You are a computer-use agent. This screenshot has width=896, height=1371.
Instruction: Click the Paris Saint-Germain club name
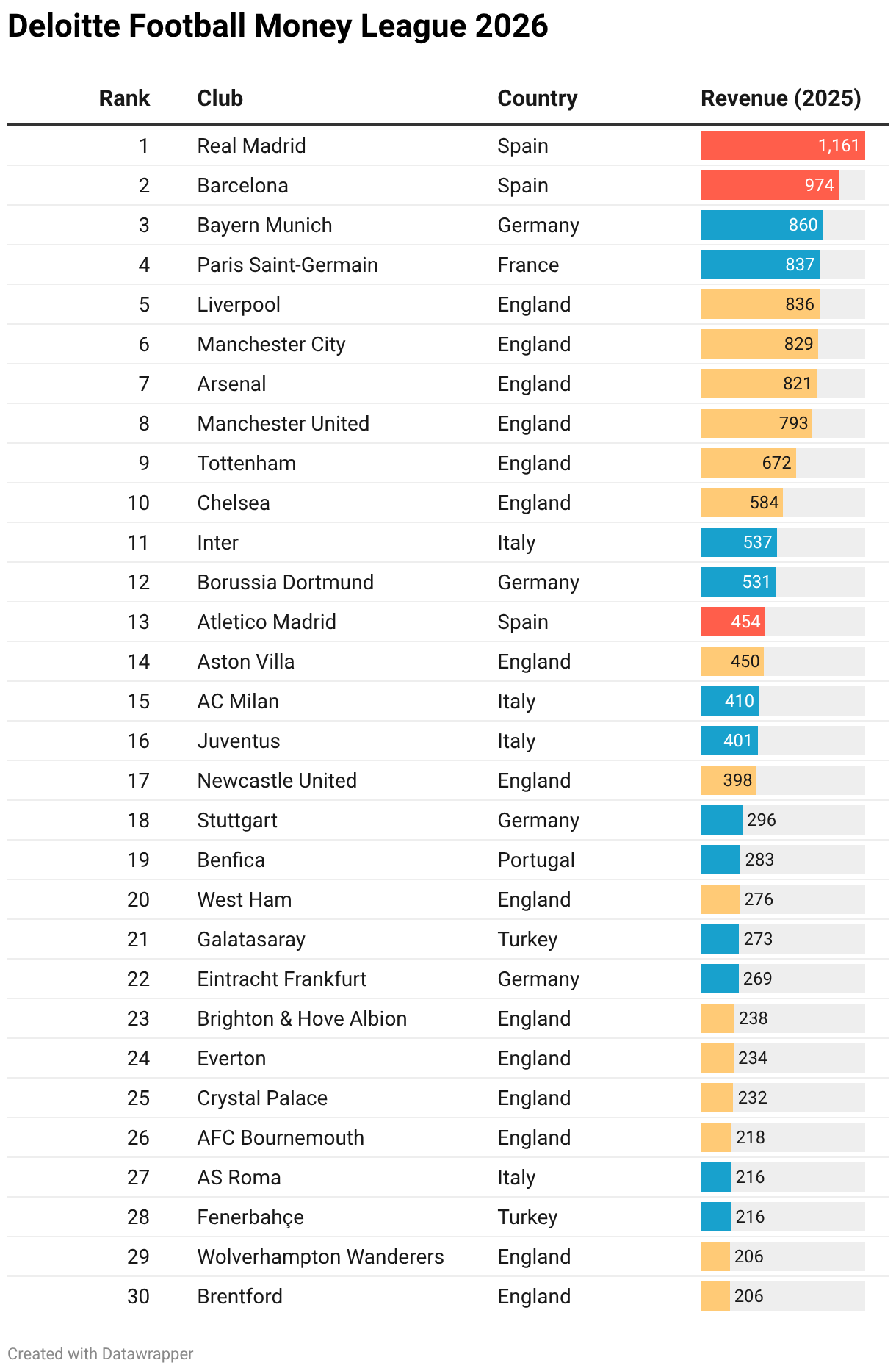(287, 265)
